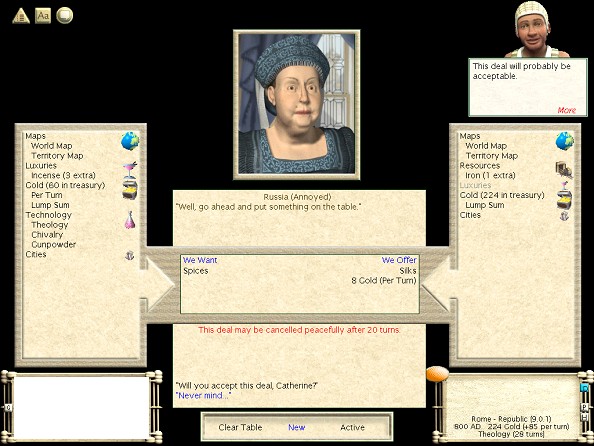594x446 pixels.
Task: Choose the "Never mind..." response
Action: (203, 396)
